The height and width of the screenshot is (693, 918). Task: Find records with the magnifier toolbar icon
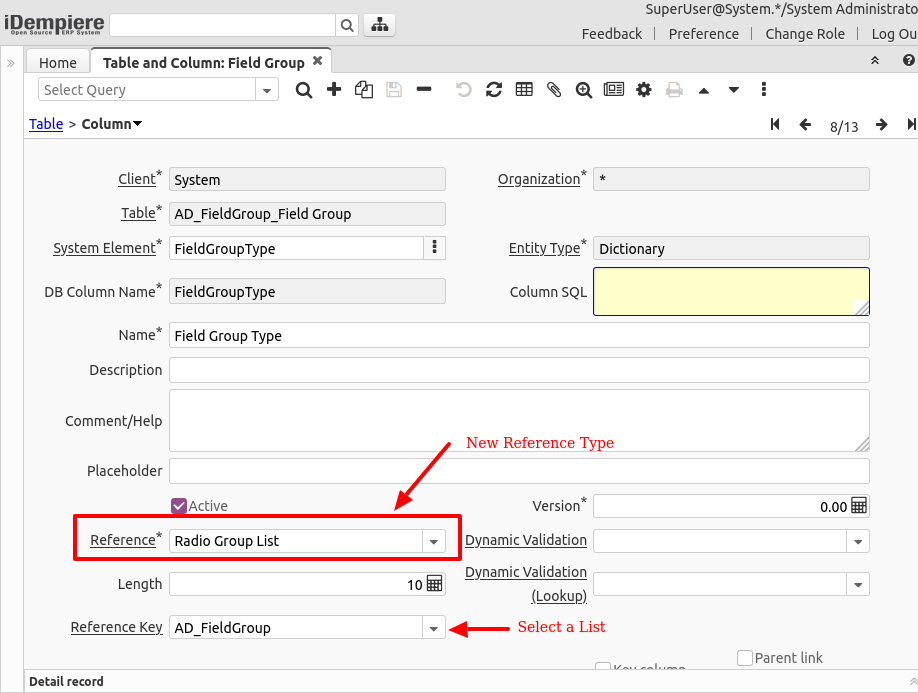tap(304, 89)
